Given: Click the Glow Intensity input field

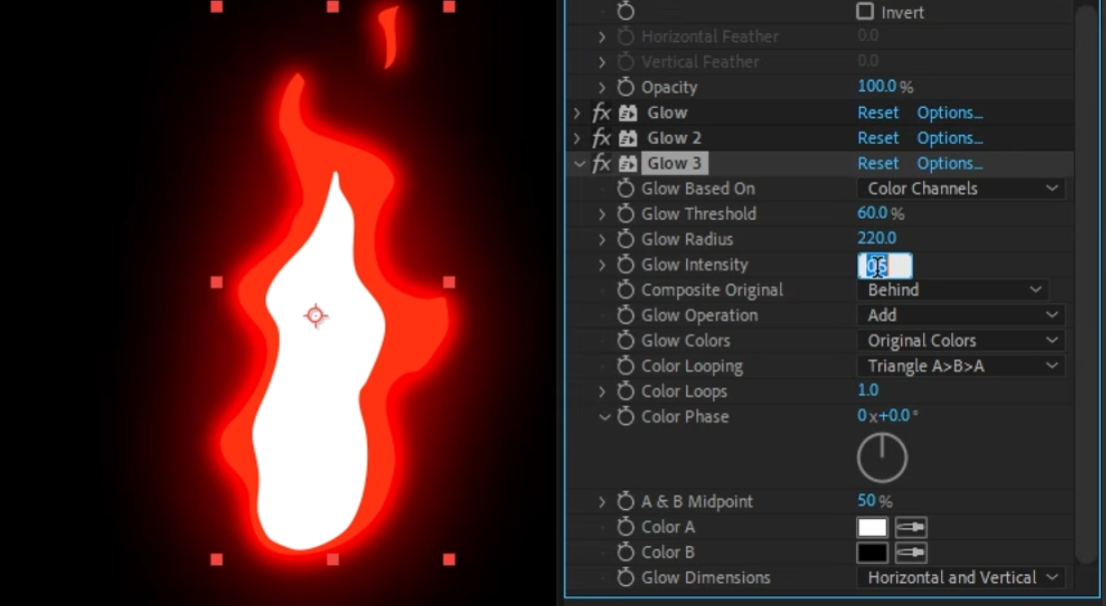Looking at the screenshot, I should click(885, 265).
